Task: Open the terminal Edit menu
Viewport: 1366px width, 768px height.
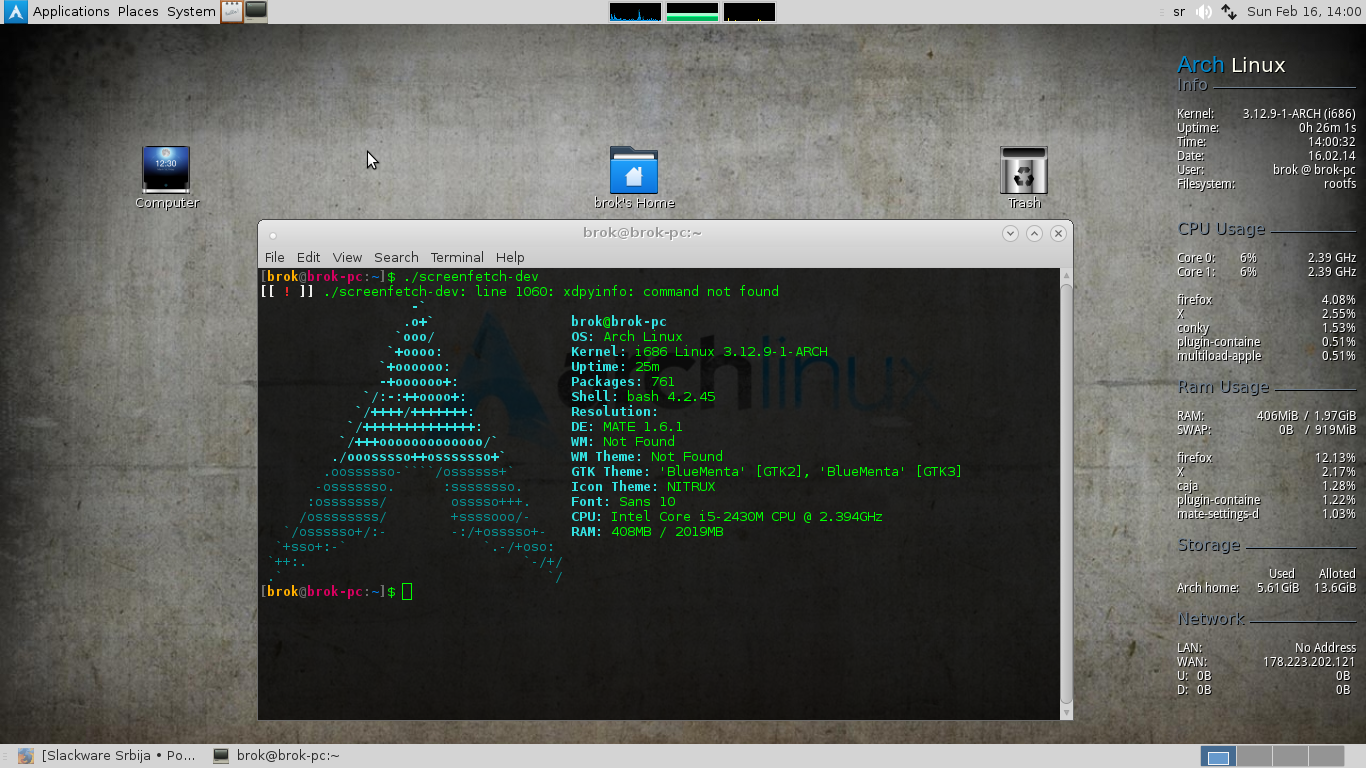Action: coord(308,257)
